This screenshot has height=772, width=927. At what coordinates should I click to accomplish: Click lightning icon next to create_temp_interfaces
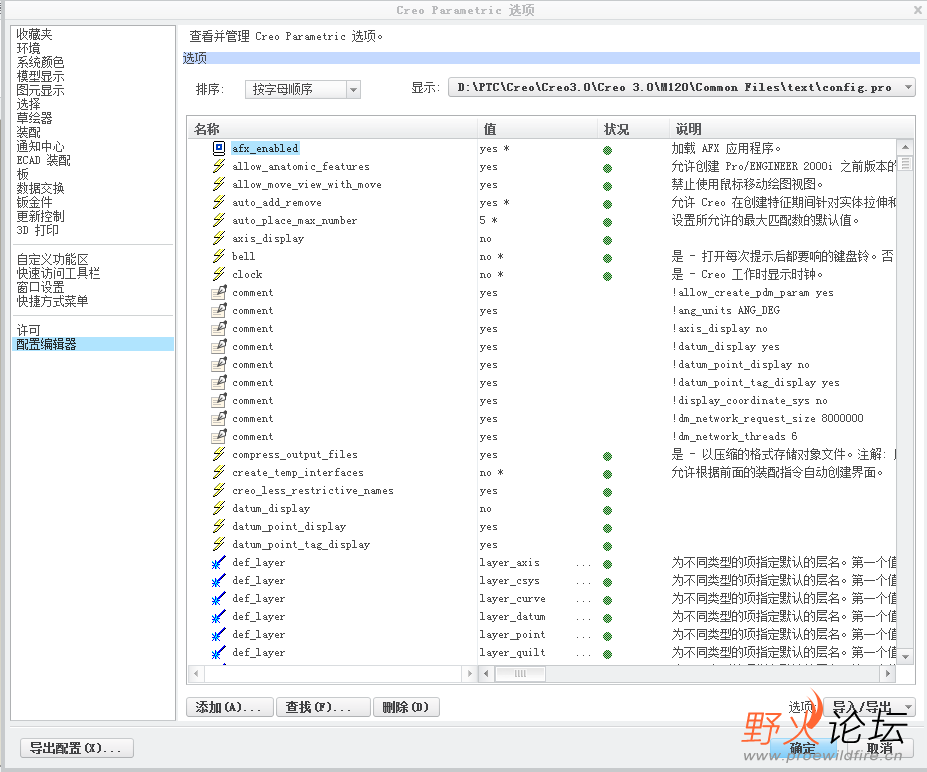(219, 472)
